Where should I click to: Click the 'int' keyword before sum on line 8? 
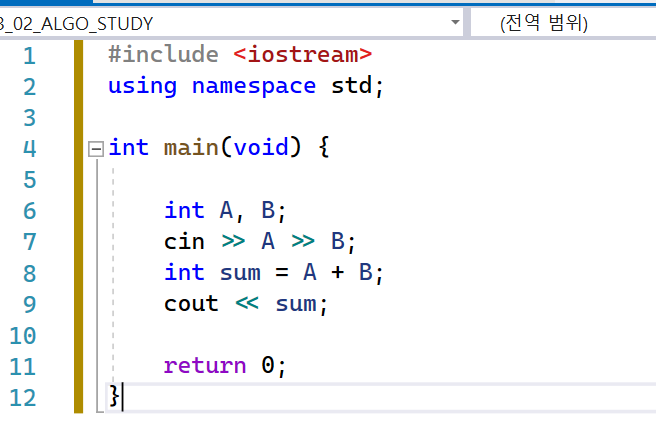click(x=184, y=272)
